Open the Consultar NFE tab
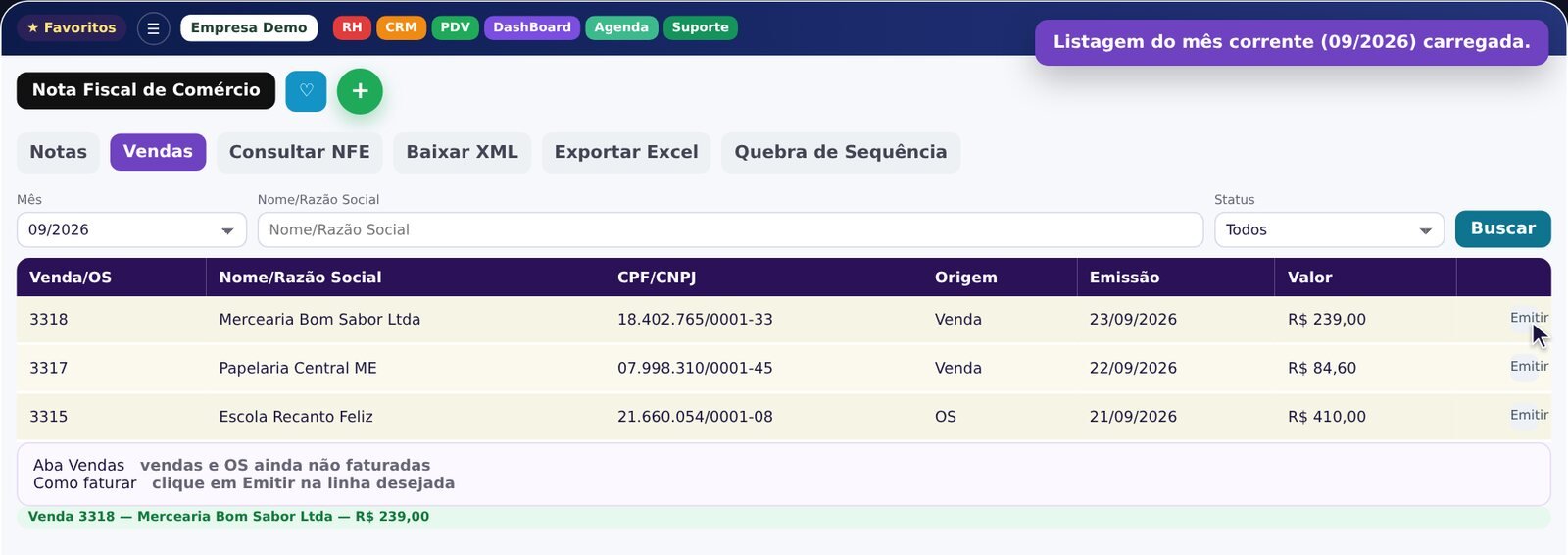1568x555 pixels. (x=300, y=152)
